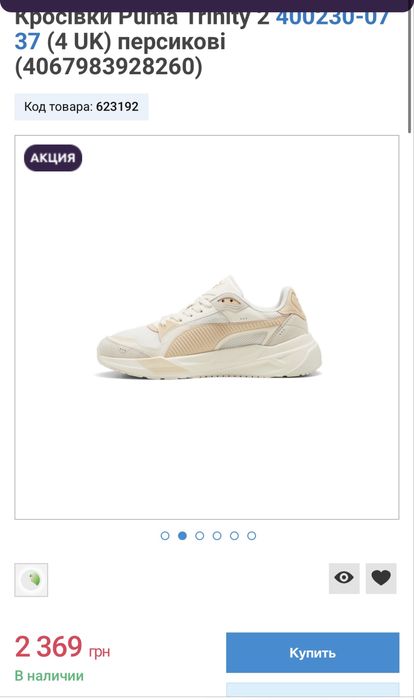Open the size 37 link in title
Viewport: 414px width, 700px height.
coord(27,42)
